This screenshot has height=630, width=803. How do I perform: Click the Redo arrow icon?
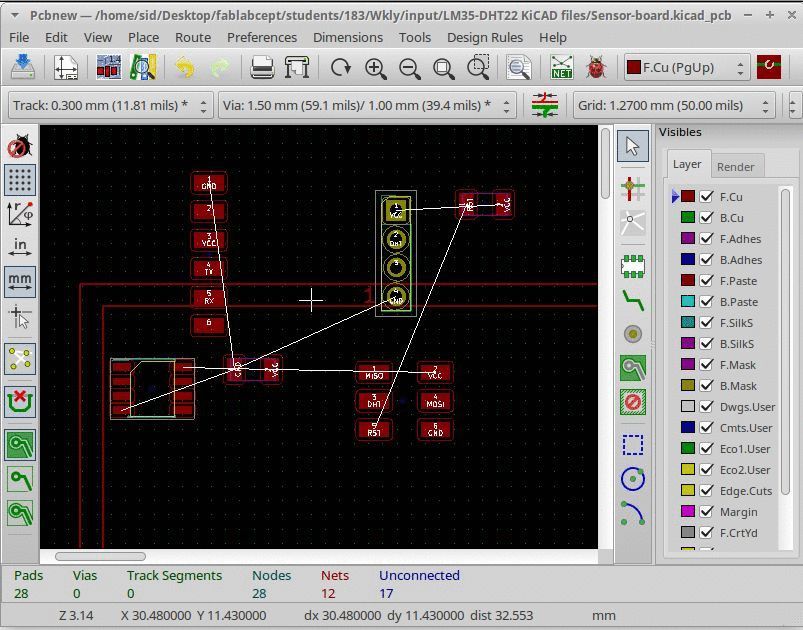220,68
